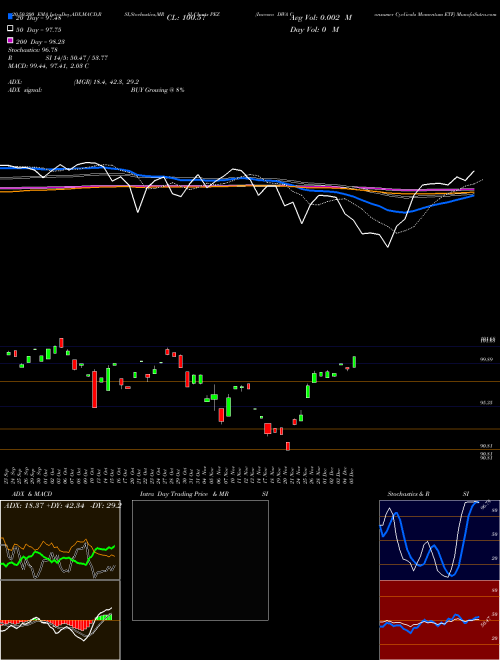This screenshot has height=660, width=500.
Task: Click the MACD histogram chart thumbnail
Action: click(60, 620)
